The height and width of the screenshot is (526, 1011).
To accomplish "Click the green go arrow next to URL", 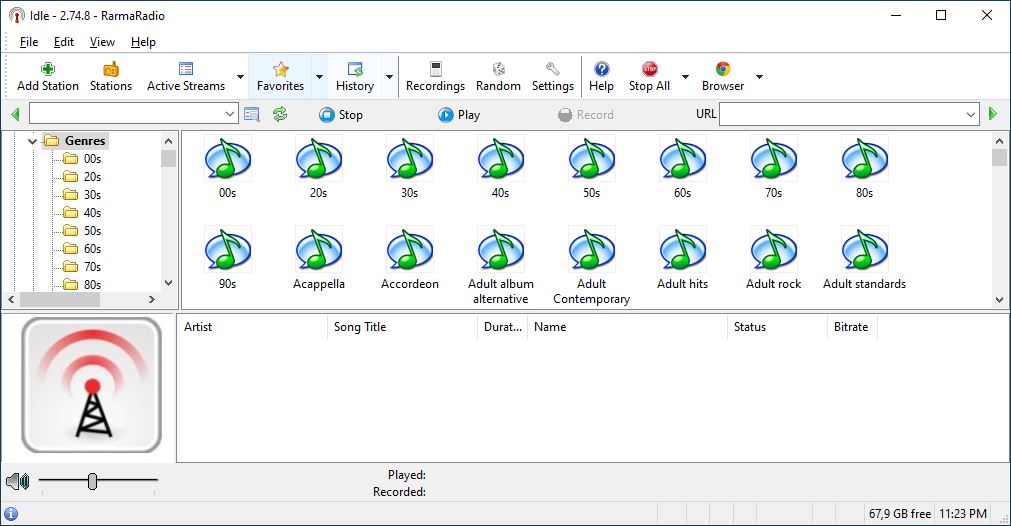I will 993,114.
